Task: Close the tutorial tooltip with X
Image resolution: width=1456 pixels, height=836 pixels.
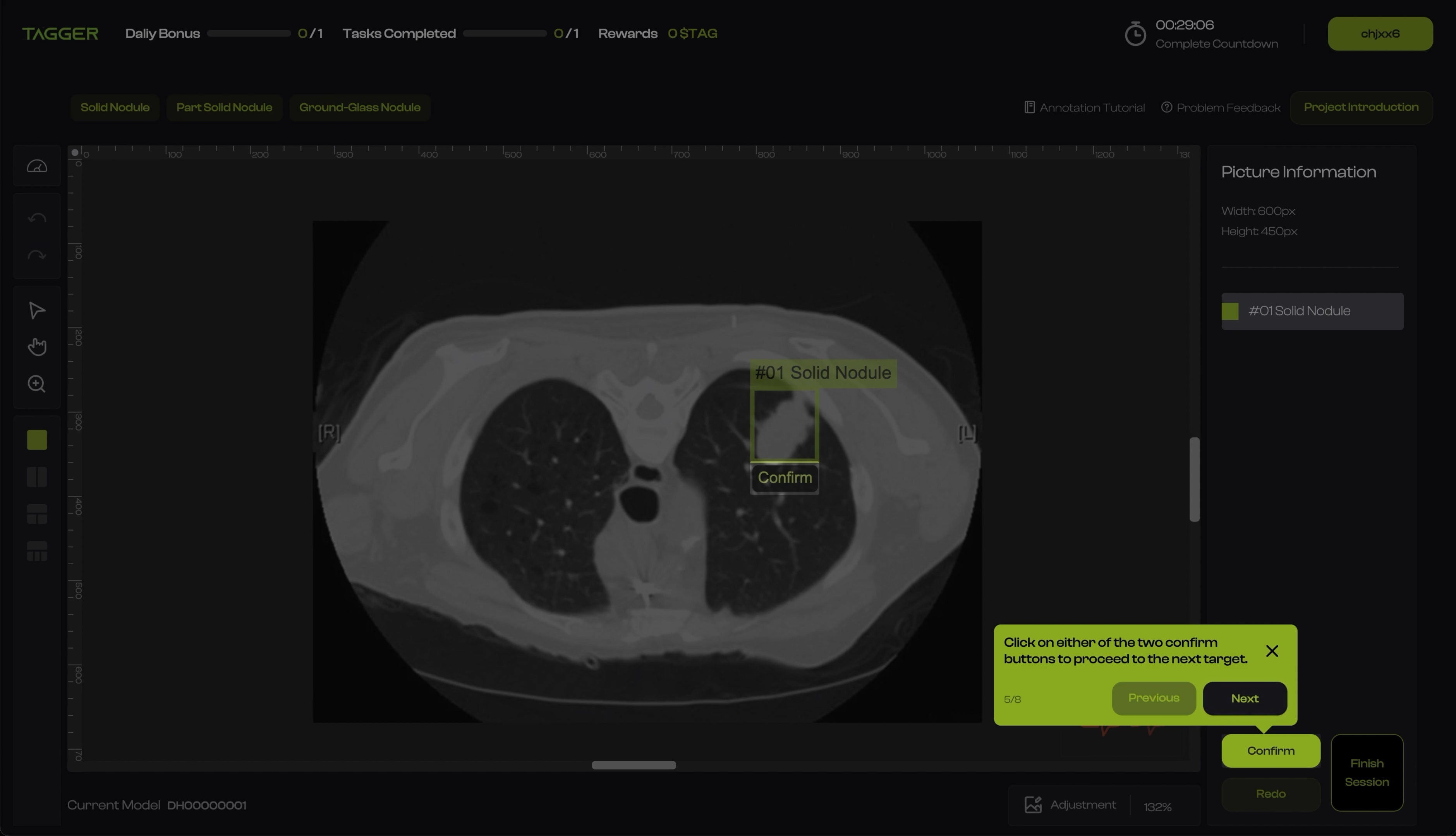Action: tap(1272, 651)
